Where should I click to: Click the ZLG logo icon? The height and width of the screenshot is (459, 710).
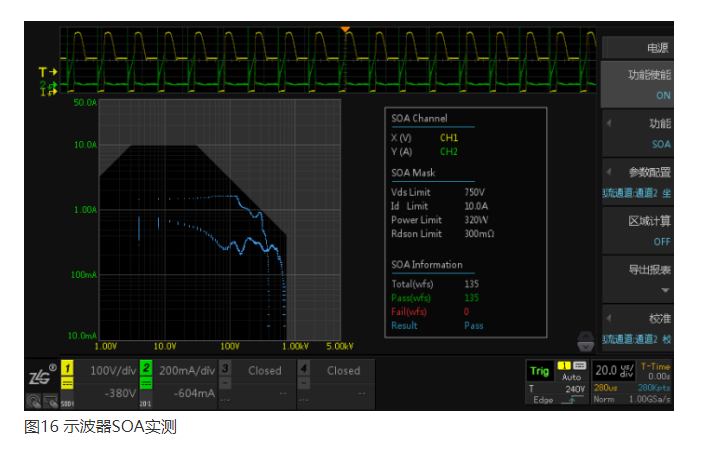click(x=42, y=375)
